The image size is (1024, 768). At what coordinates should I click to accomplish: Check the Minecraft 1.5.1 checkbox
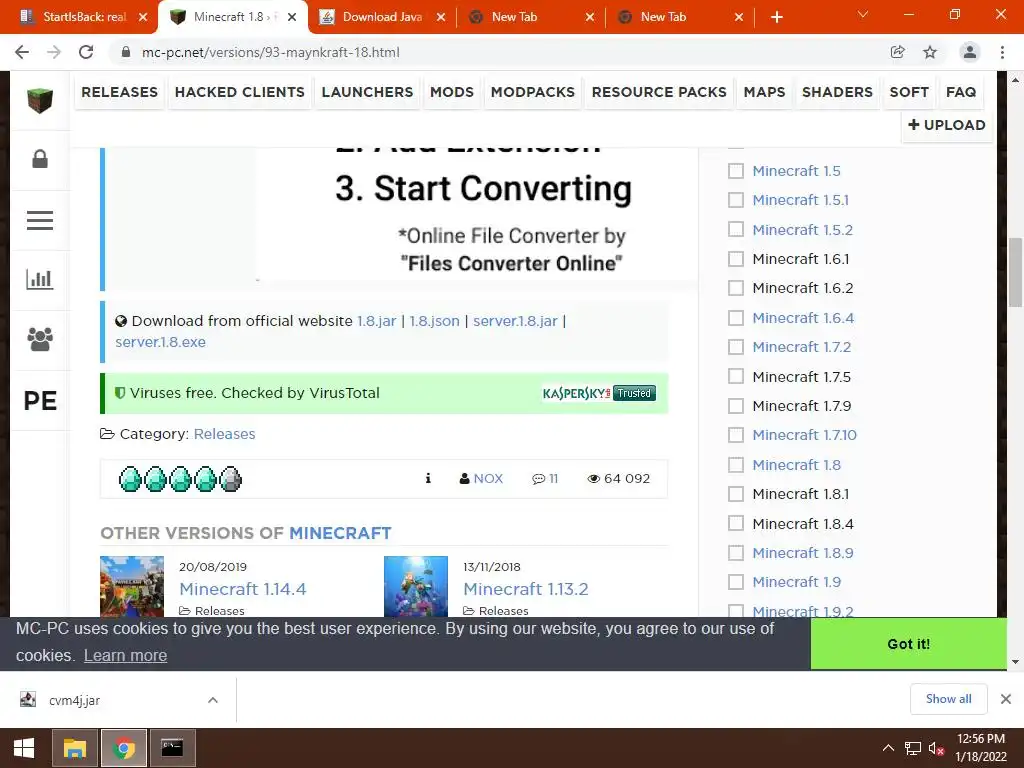click(x=736, y=200)
